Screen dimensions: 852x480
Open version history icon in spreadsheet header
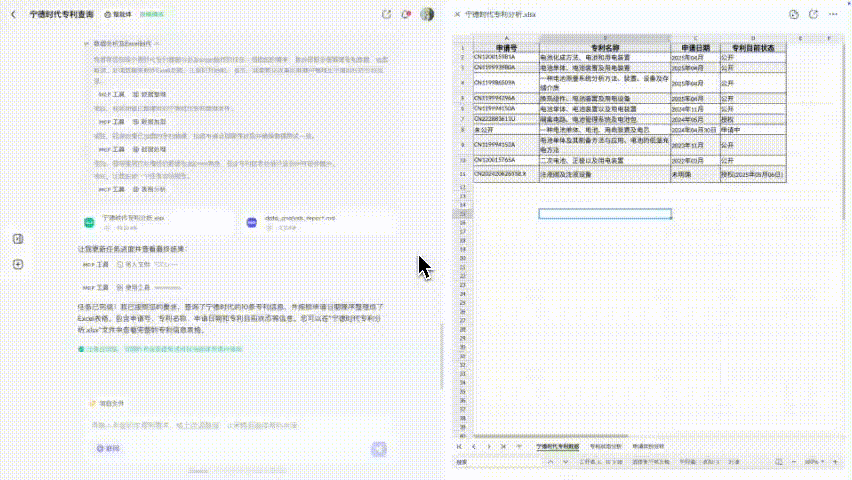pyautogui.click(x=794, y=15)
